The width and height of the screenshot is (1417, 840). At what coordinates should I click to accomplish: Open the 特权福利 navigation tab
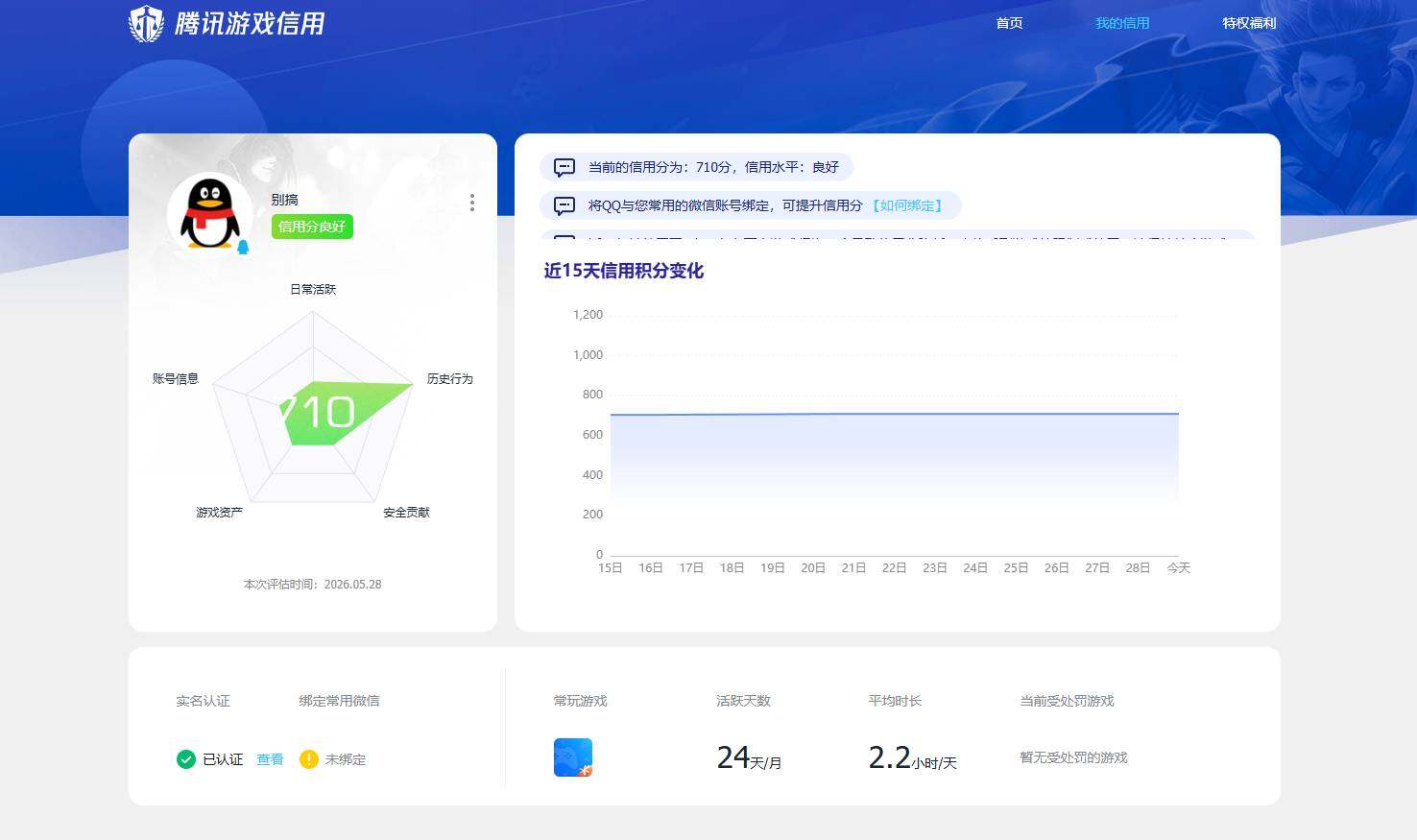coord(1249,23)
